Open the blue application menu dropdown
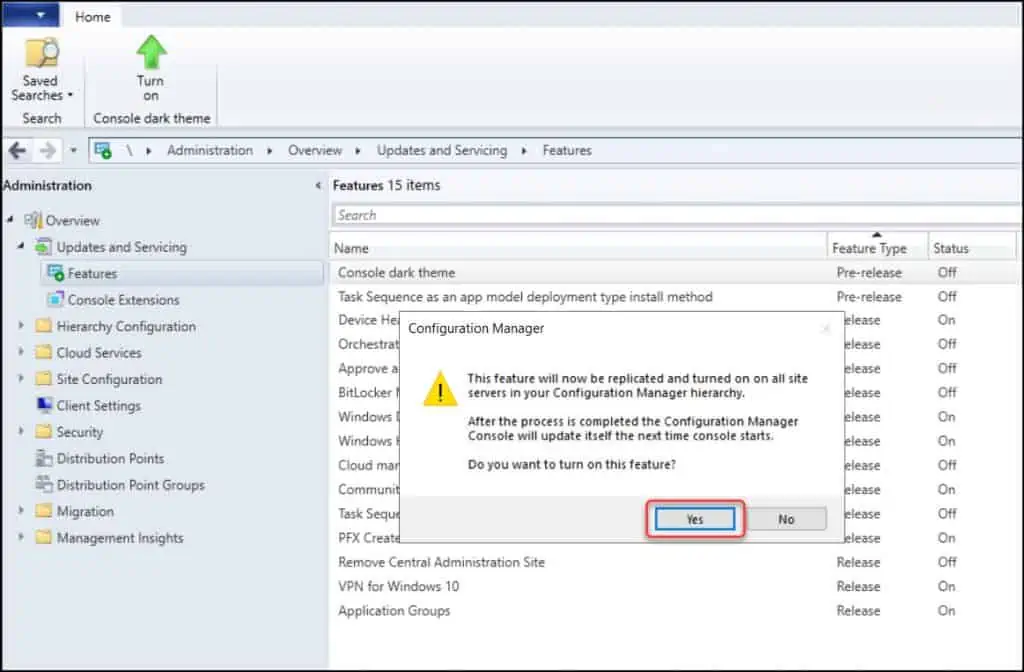 (x=31, y=14)
